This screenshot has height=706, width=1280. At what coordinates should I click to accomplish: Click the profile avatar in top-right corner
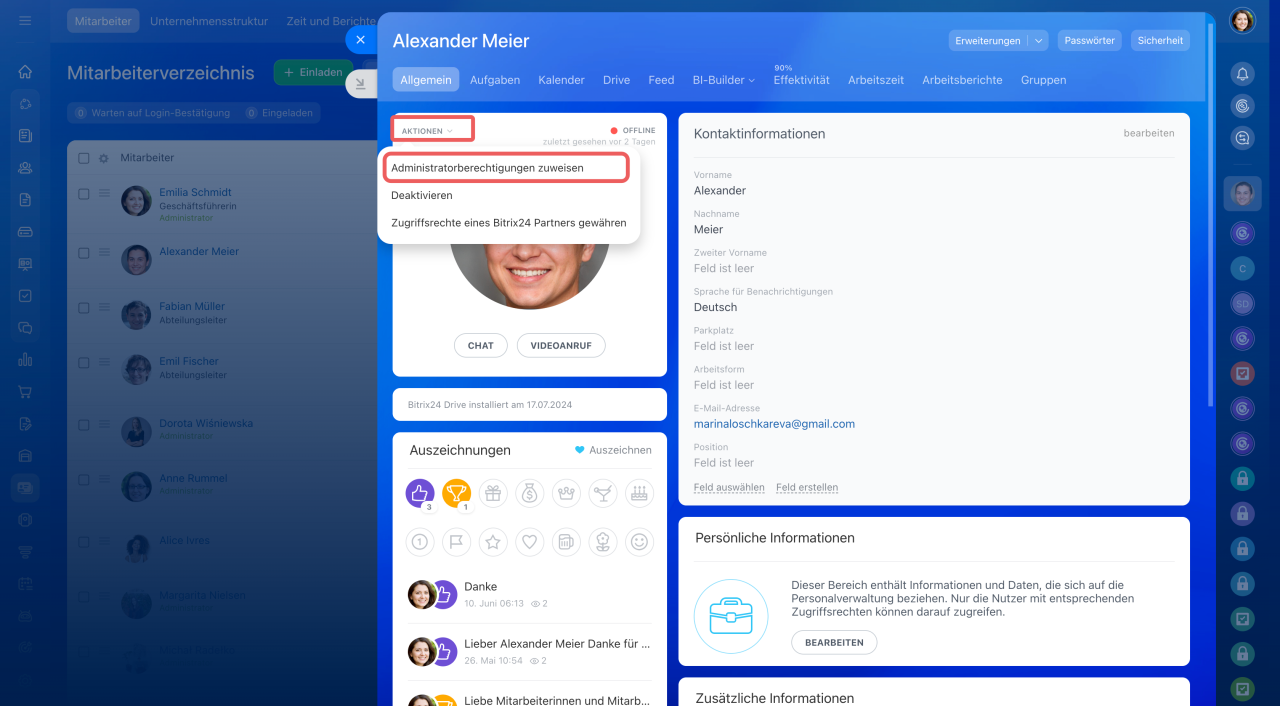(x=1242, y=20)
